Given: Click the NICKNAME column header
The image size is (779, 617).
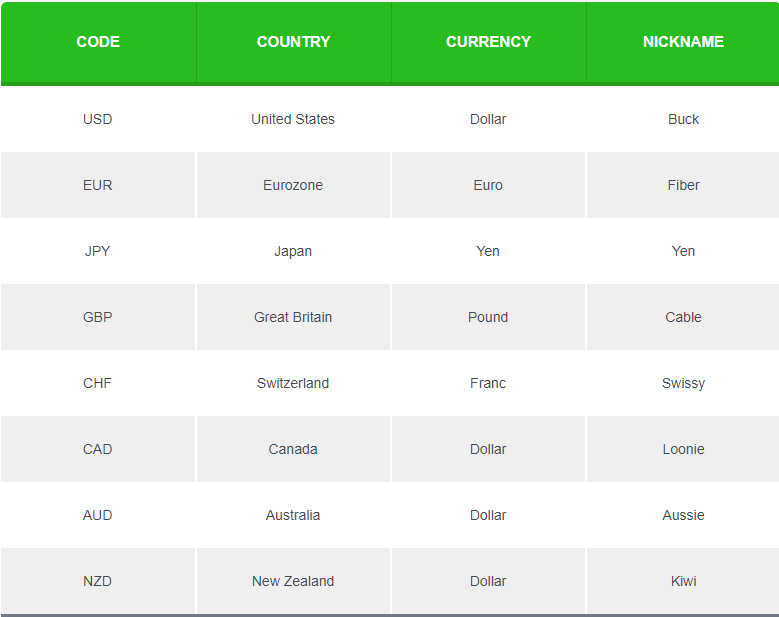Looking at the screenshot, I should pyautogui.click(x=683, y=42).
